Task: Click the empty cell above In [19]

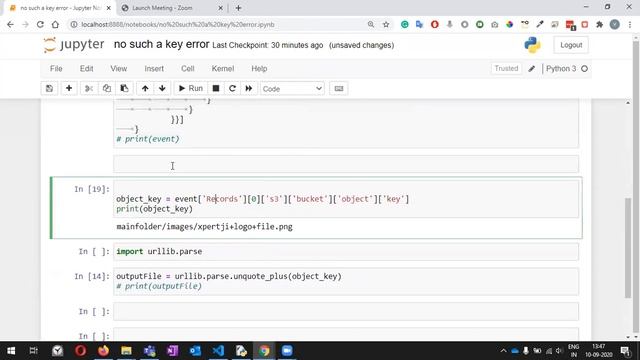Action: pos(346,164)
